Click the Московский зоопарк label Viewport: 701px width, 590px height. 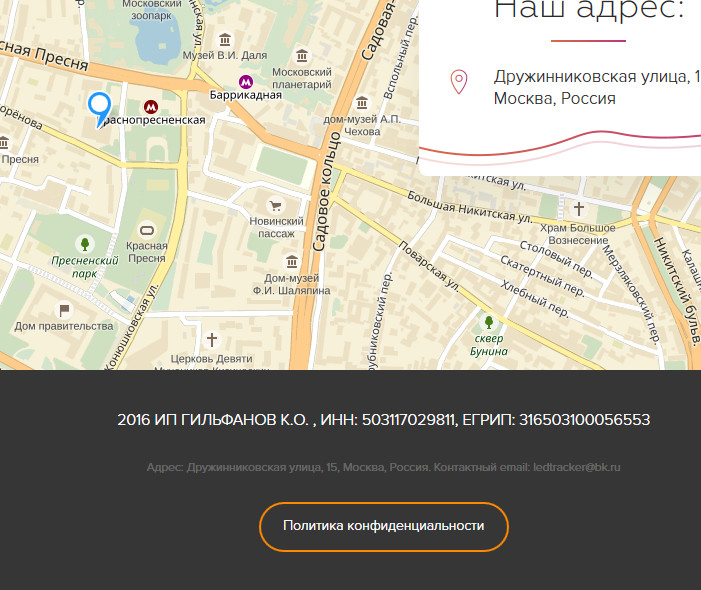point(152,10)
